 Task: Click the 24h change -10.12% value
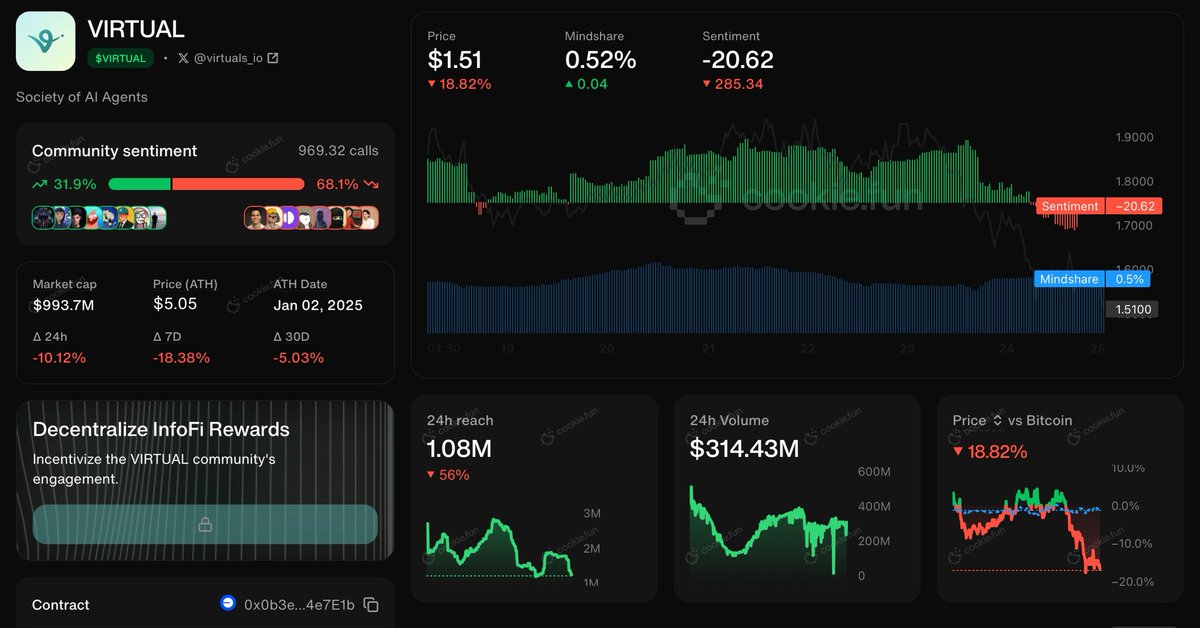pyautogui.click(x=59, y=357)
